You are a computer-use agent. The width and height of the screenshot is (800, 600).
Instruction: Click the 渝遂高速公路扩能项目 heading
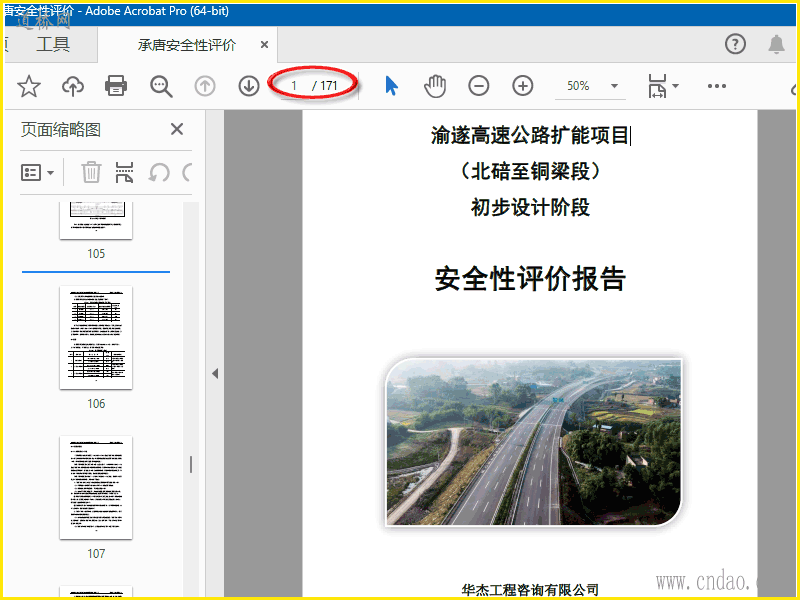530,135
